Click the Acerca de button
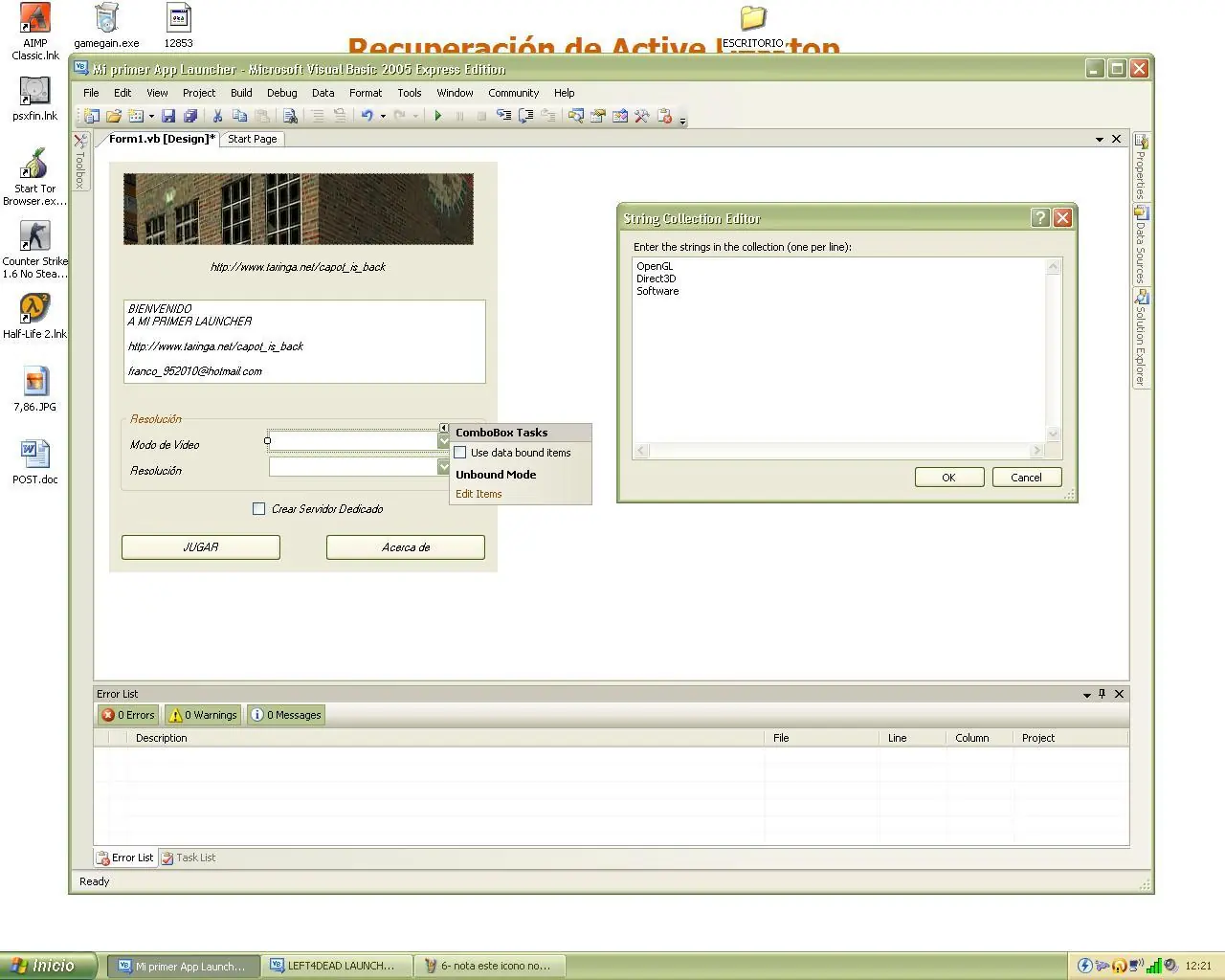 406,547
